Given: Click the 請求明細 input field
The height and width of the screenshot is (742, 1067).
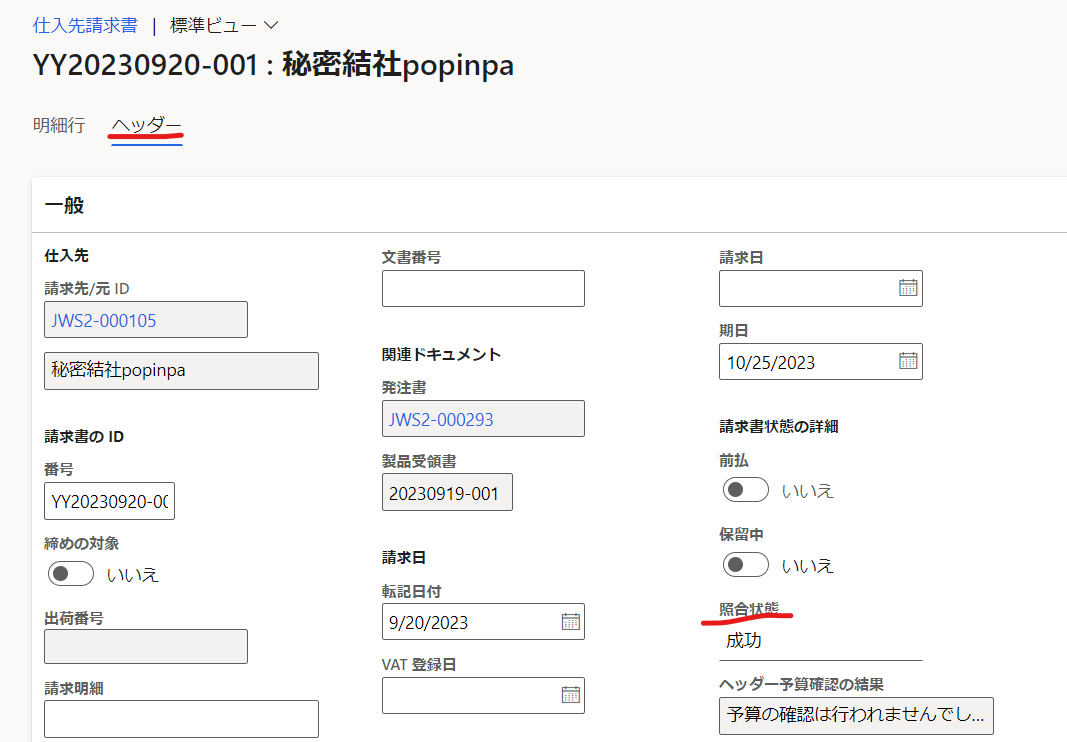Looking at the screenshot, I should [181, 719].
